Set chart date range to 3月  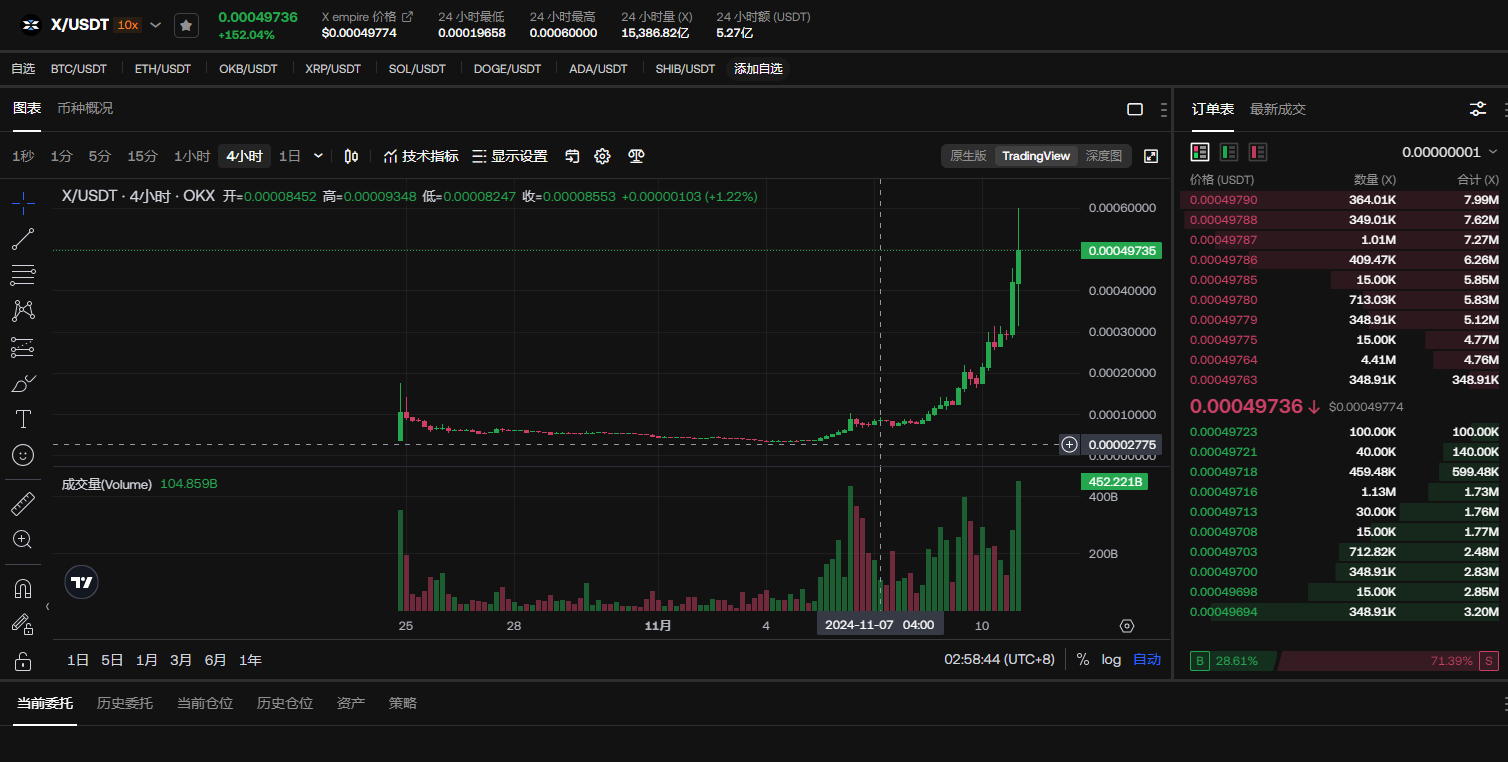point(181,660)
